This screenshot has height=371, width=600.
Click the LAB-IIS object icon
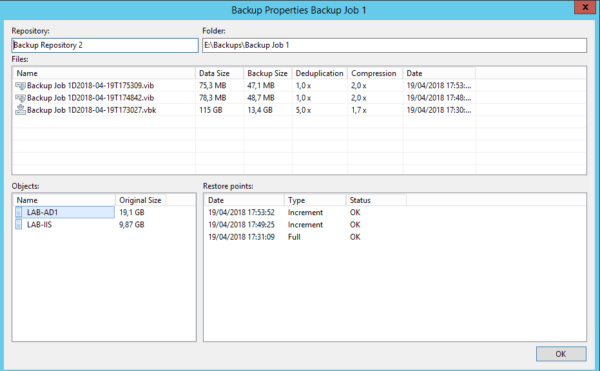[x=19, y=225]
